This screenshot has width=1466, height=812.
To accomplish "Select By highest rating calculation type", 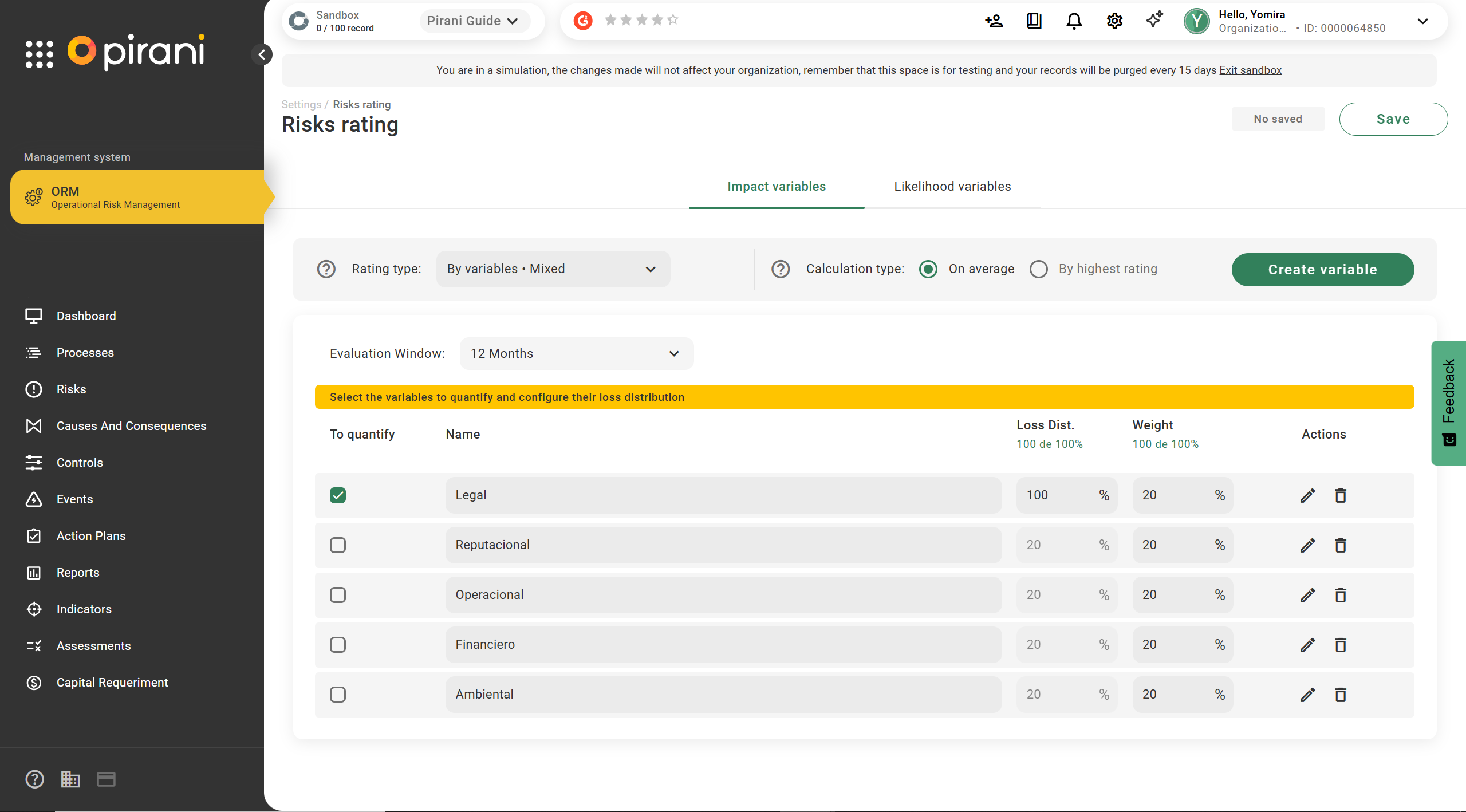I will tap(1039, 269).
